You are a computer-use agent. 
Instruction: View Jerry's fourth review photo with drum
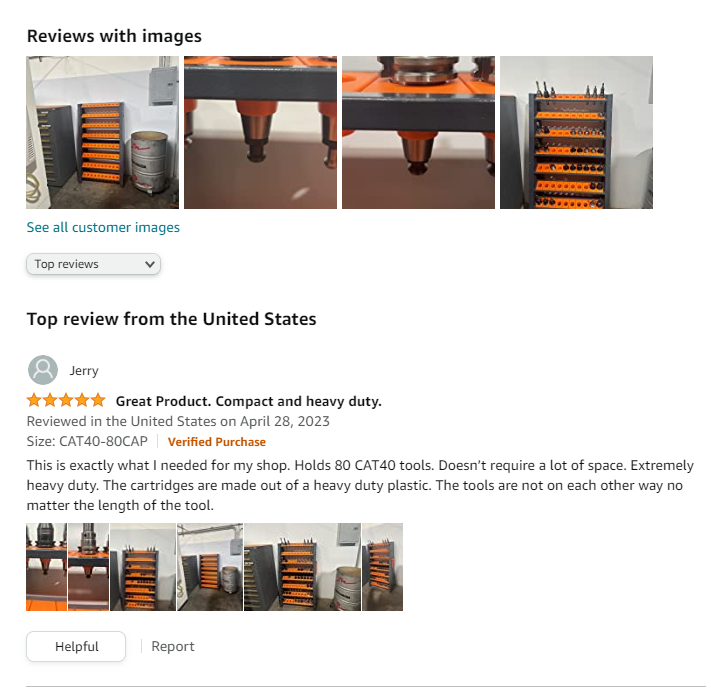(210, 567)
